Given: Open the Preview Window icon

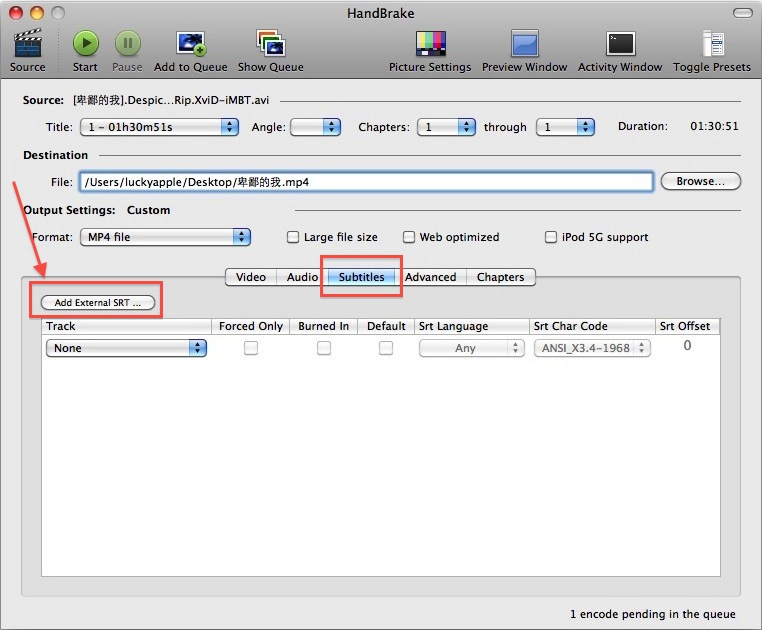Looking at the screenshot, I should pyautogui.click(x=524, y=43).
